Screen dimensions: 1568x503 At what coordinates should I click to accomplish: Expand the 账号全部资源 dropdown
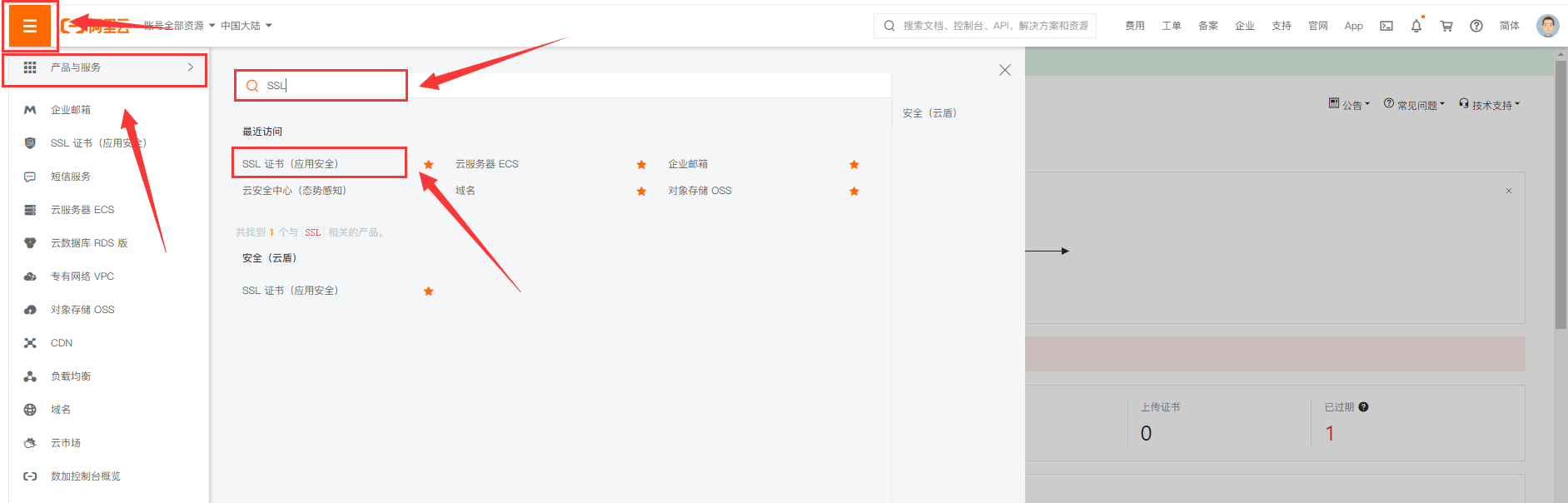point(179,26)
